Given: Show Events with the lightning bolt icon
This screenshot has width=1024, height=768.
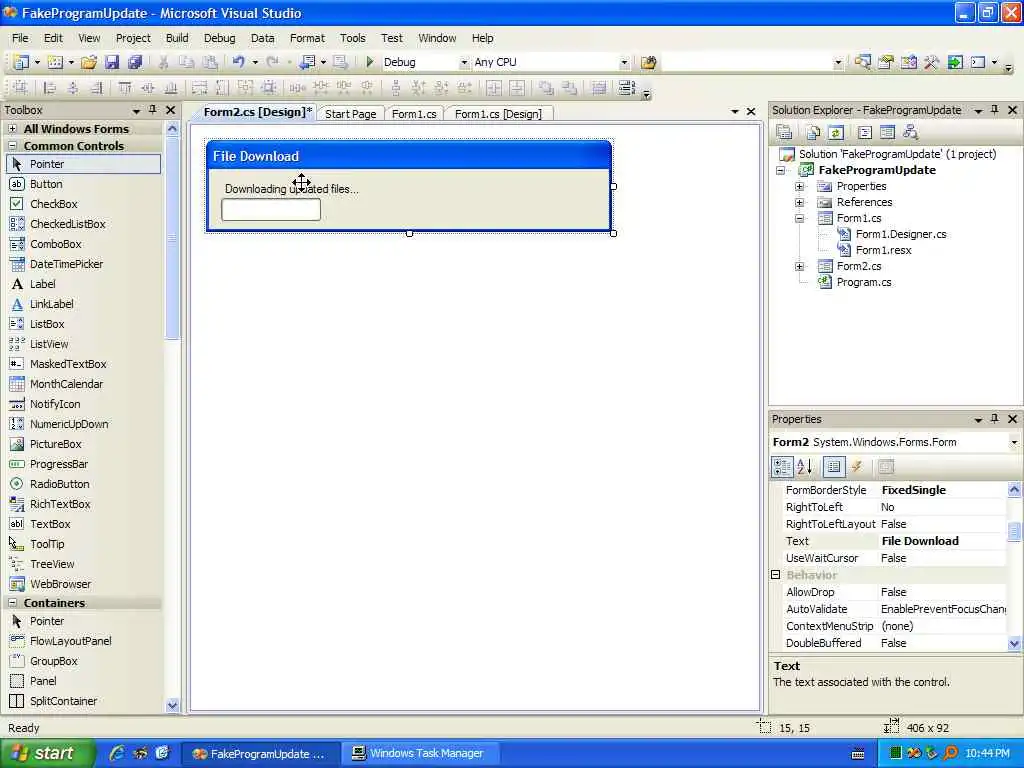Looking at the screenshot, I should (x=857, y=466).
